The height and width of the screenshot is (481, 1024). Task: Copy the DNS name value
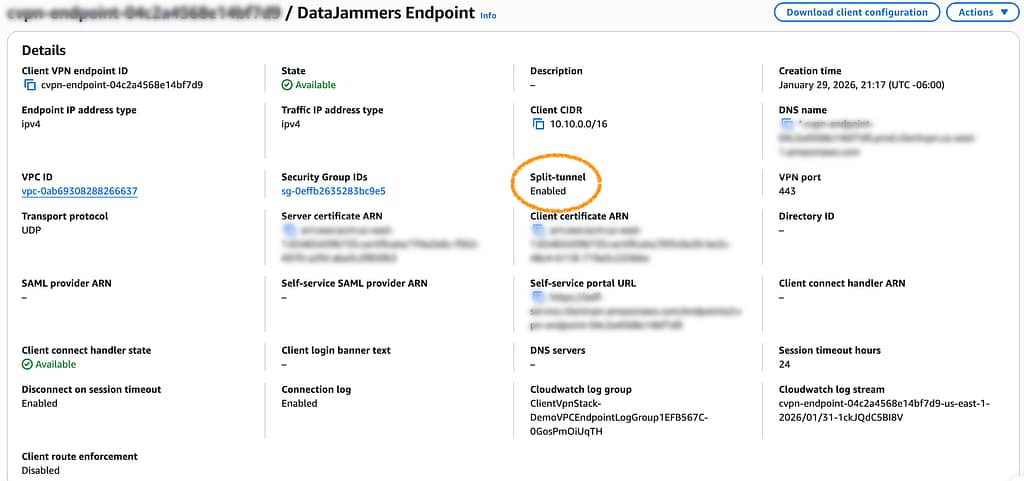tap(787, 125)
